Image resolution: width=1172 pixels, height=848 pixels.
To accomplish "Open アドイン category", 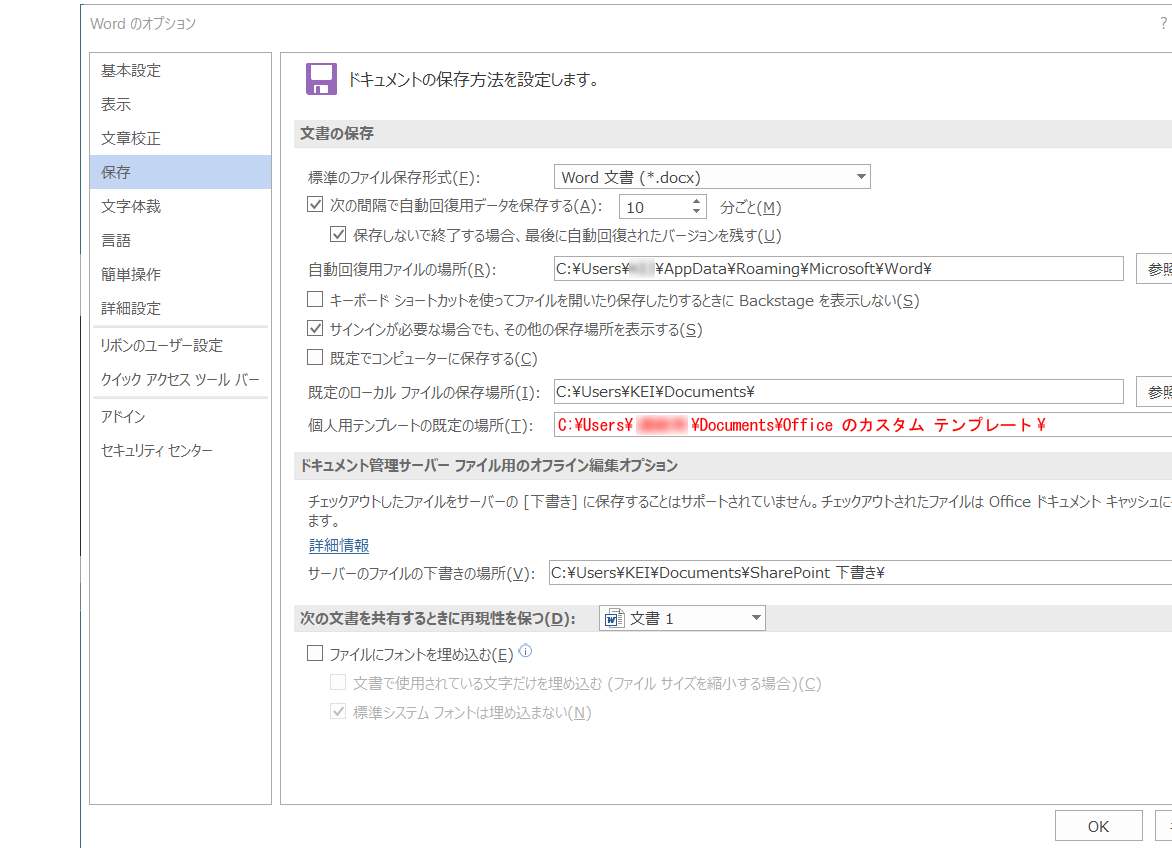I will [180, 416].
